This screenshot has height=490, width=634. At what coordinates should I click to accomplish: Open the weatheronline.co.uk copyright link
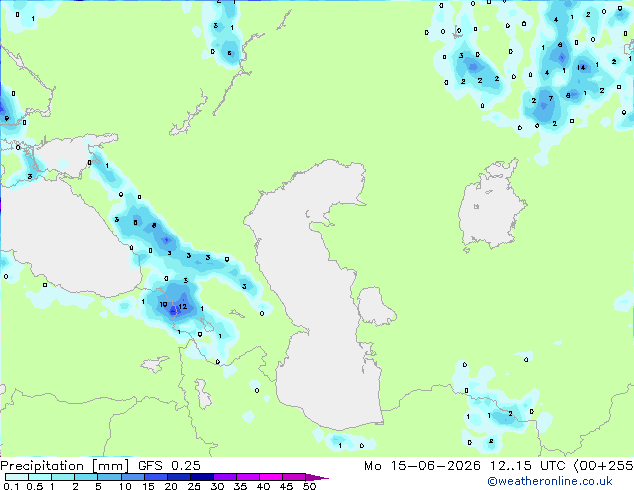pos(550,481)
